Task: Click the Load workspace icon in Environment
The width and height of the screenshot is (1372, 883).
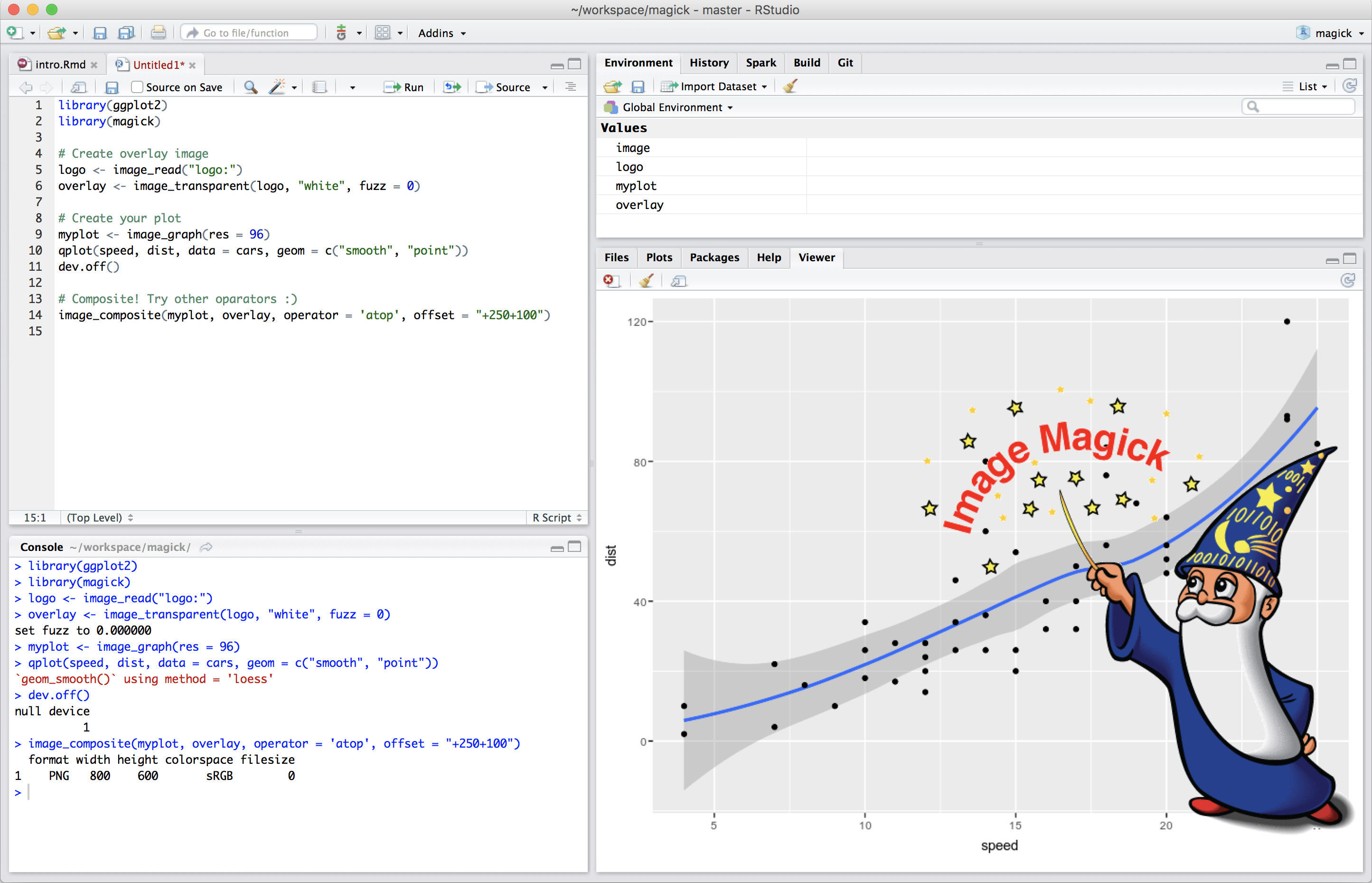Action: pos(612,86)
